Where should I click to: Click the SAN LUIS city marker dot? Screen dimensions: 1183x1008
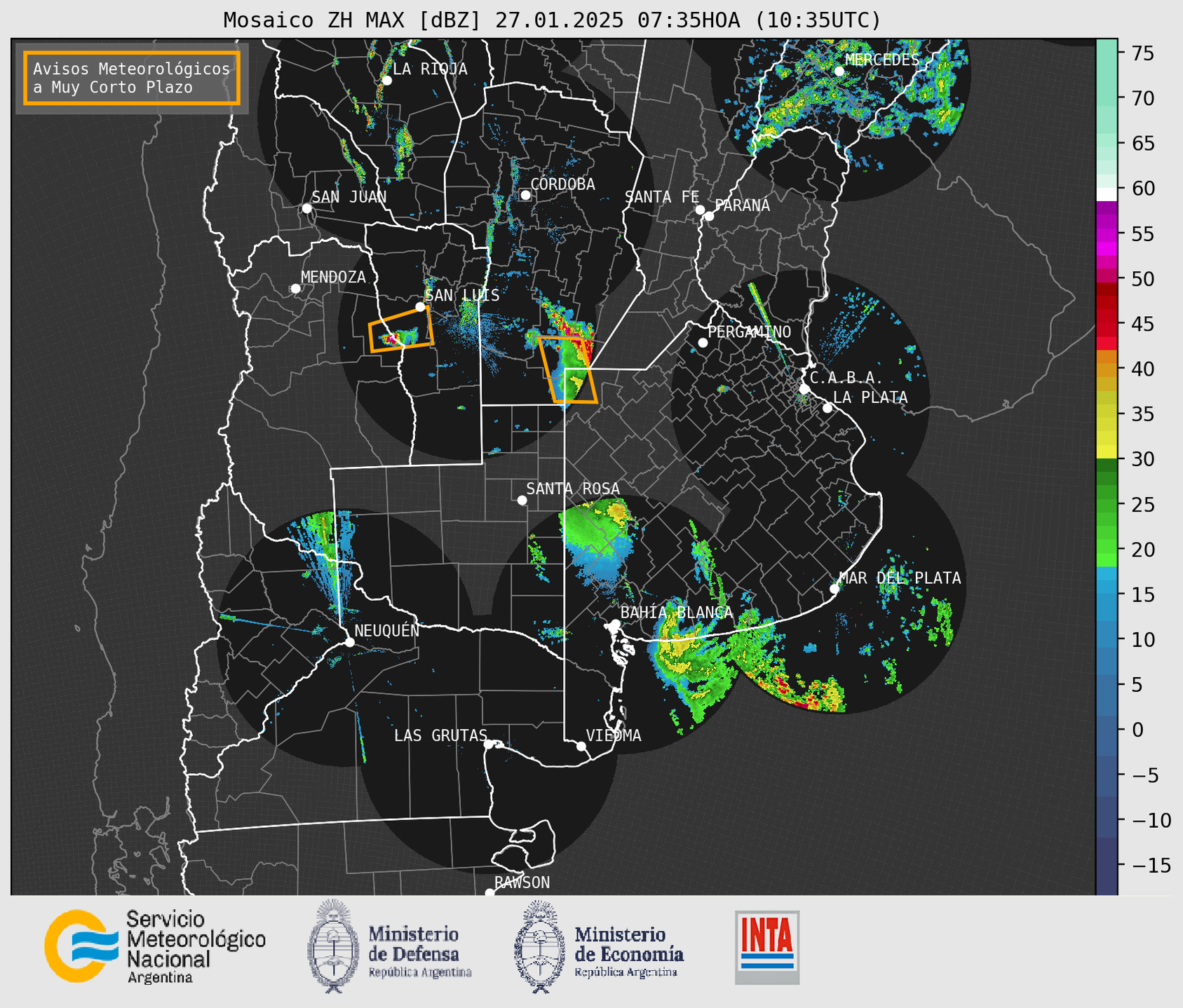(420, 307)
